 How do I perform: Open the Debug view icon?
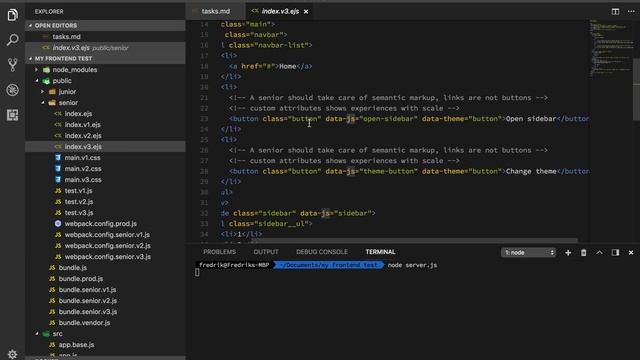12,90
